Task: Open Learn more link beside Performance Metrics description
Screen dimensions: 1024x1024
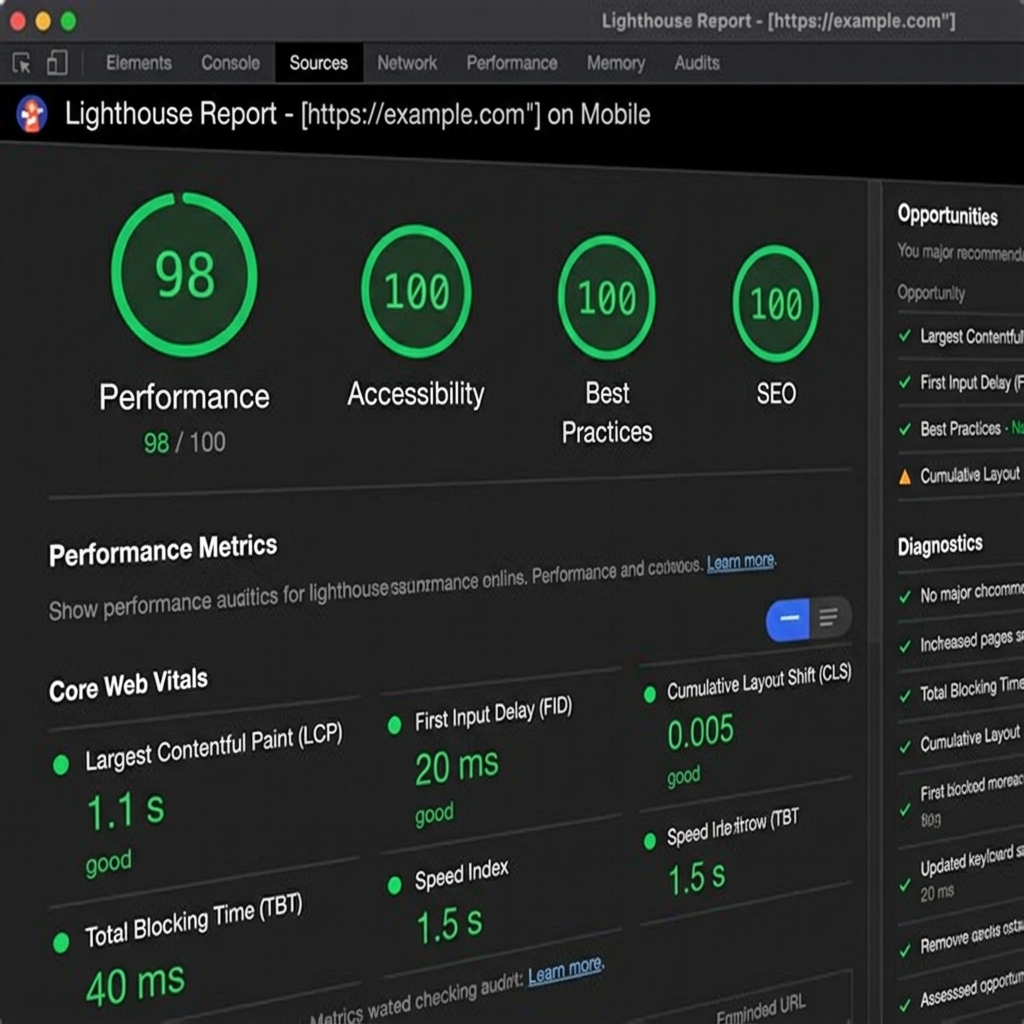Action: click(741, 562)
